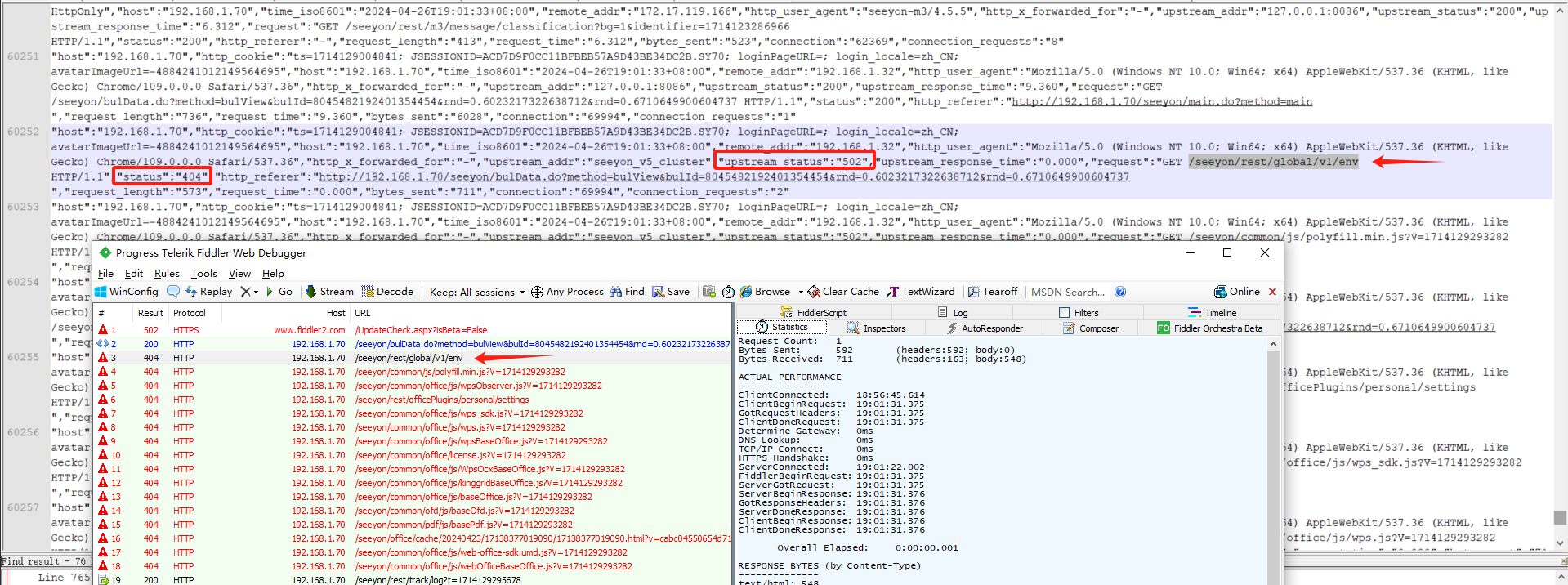Switch to the Timeline tab
This screenshot has width=1568, height=585.
point(1213,313)
